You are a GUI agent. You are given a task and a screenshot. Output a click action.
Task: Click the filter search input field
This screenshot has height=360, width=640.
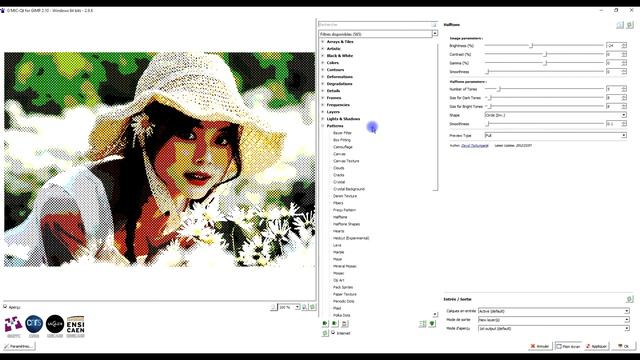374,25
